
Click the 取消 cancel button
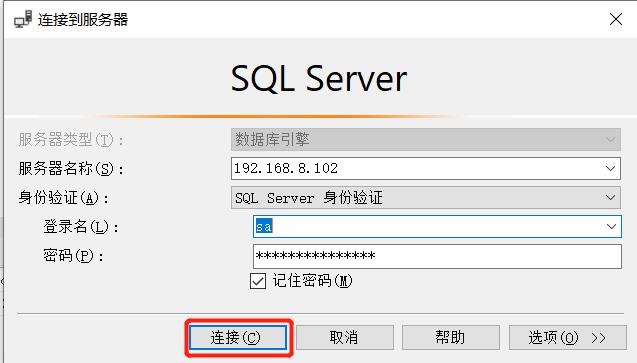click(344, 337)
